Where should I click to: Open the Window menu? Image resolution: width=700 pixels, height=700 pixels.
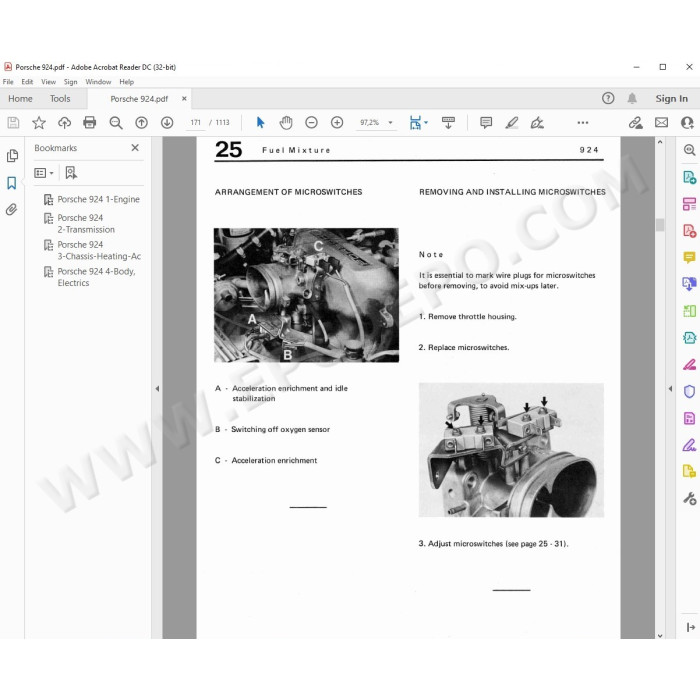98,82
